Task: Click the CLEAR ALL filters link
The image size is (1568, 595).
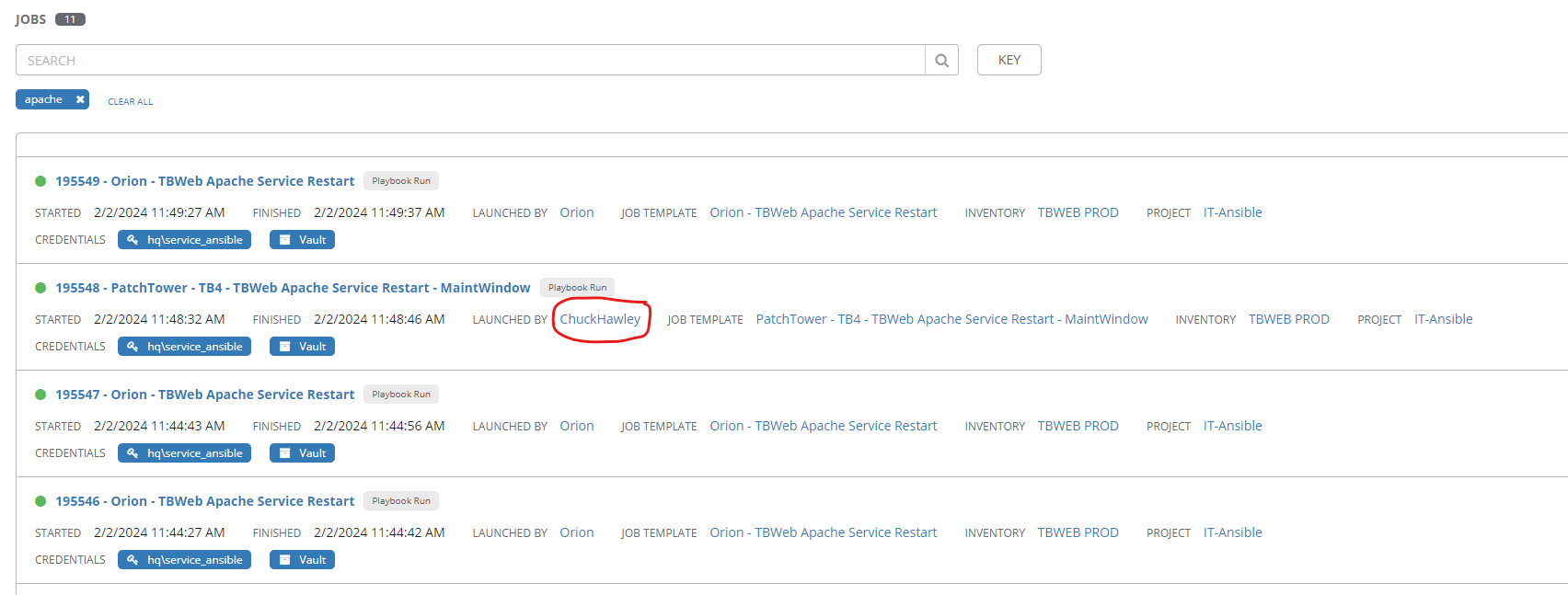Action: tap(130, 102)
